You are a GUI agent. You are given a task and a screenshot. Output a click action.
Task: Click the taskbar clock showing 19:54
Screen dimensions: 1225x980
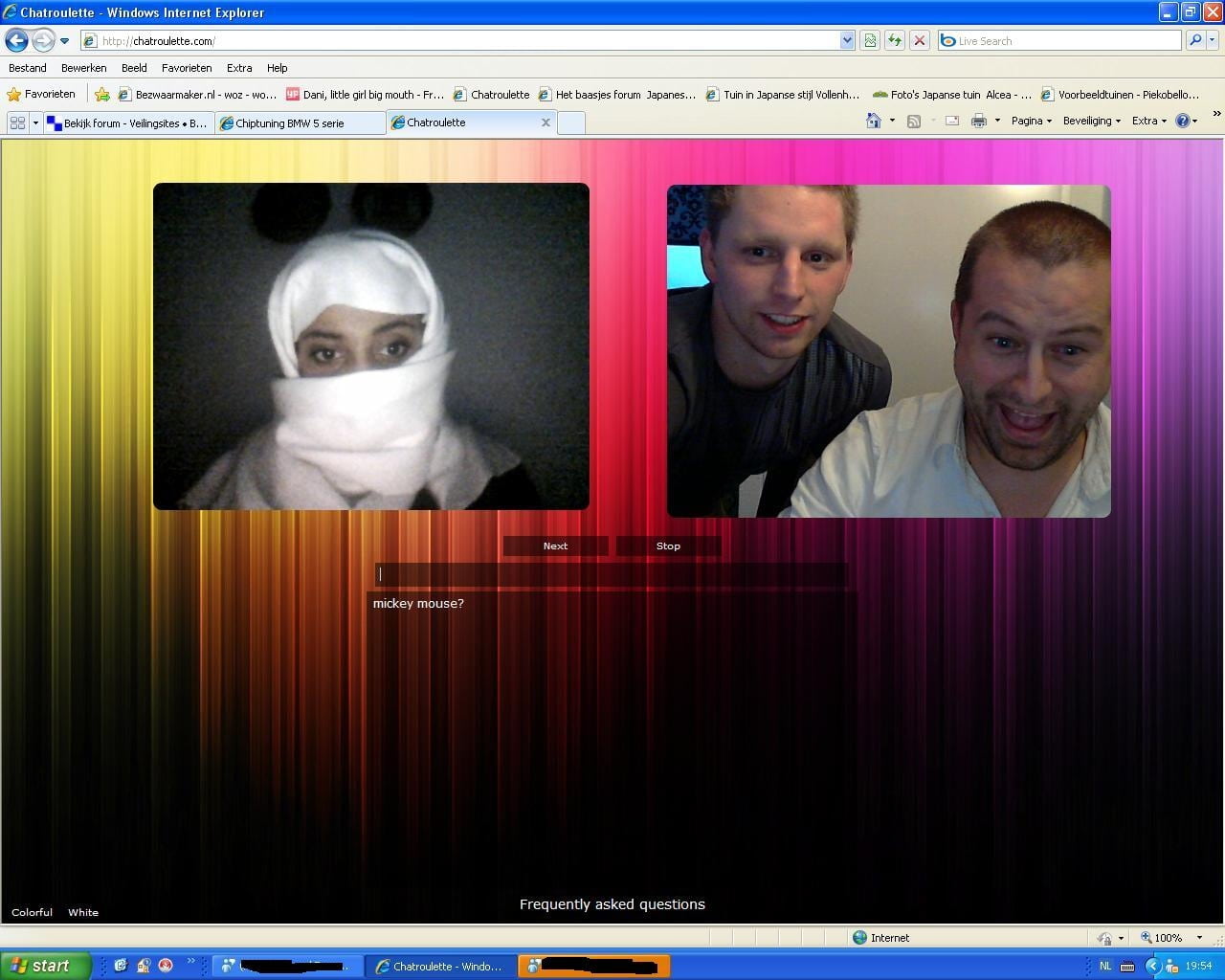1198,967
